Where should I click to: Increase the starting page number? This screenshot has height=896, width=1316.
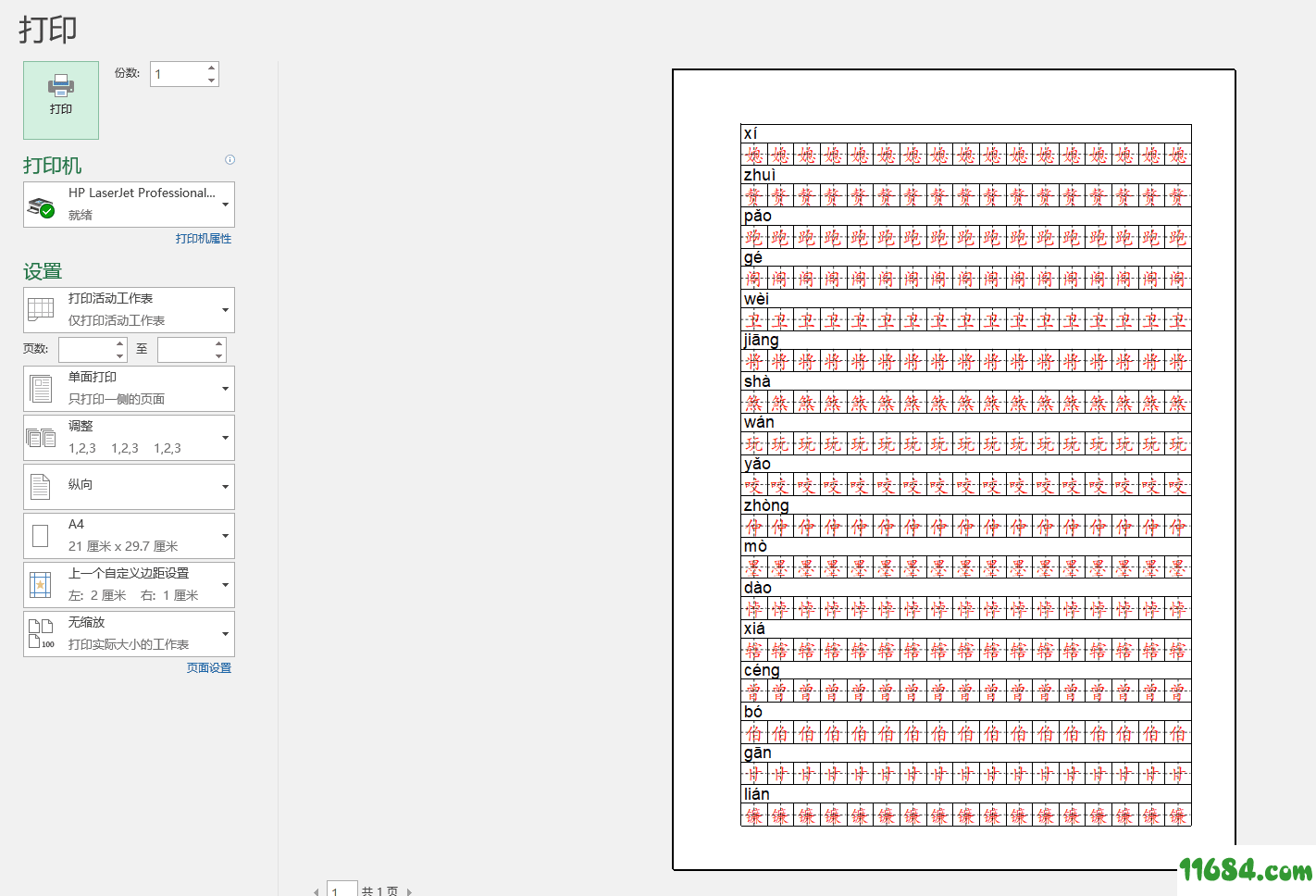(x=120, y=343)
